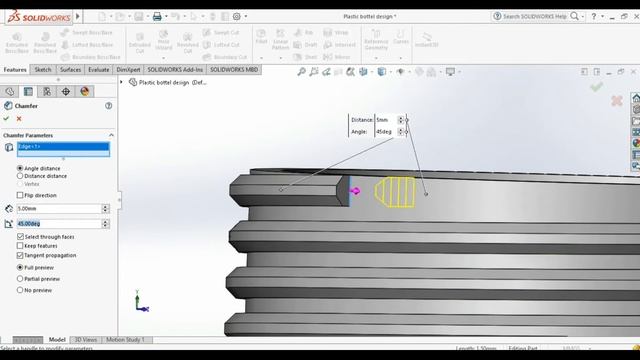
Task: Open View Orientation cube icon
Action: click(363, 72)
